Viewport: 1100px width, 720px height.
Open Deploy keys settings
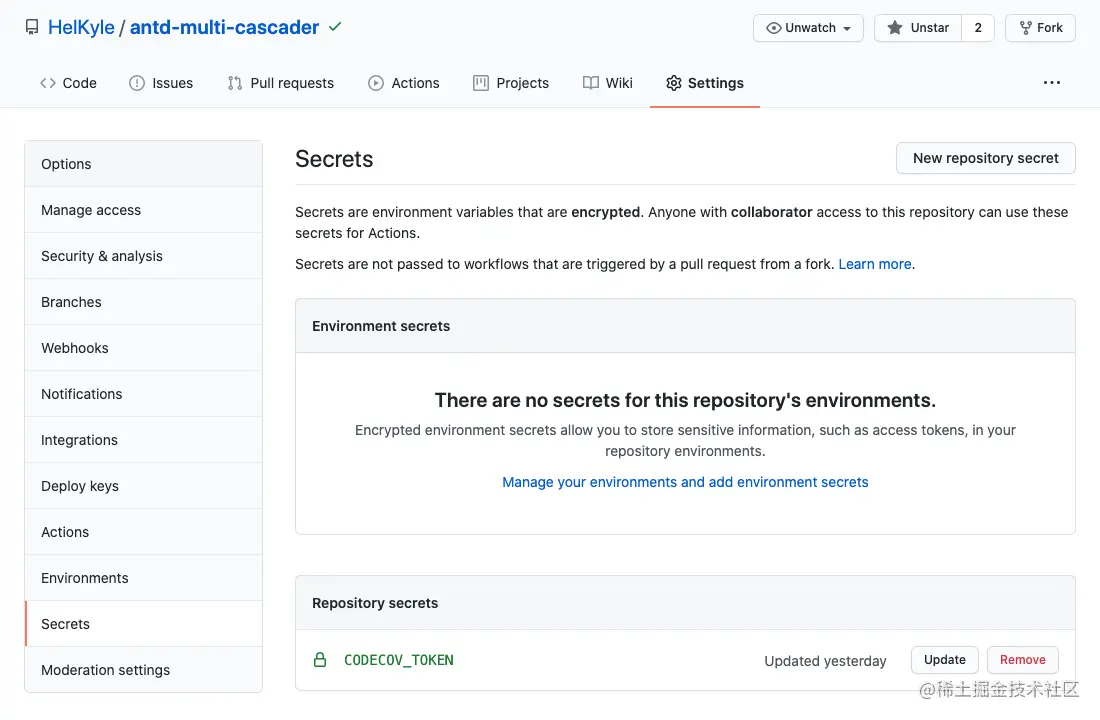tap(144, 486)
